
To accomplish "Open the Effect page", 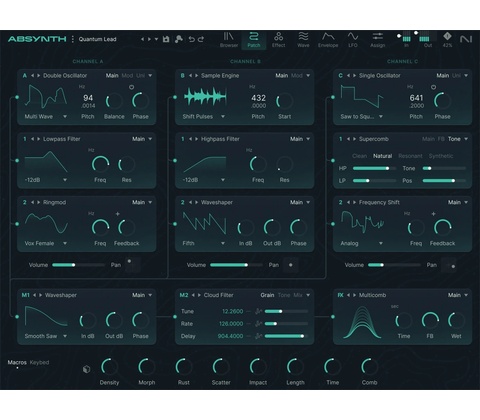I will coord(278,40).
